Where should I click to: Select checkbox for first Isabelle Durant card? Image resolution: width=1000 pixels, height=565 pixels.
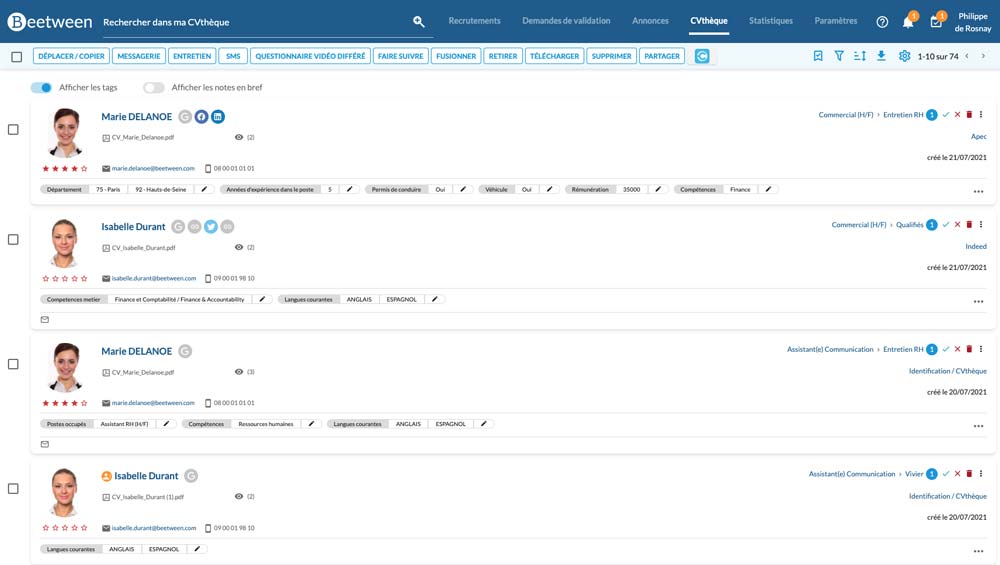[13, 239]
